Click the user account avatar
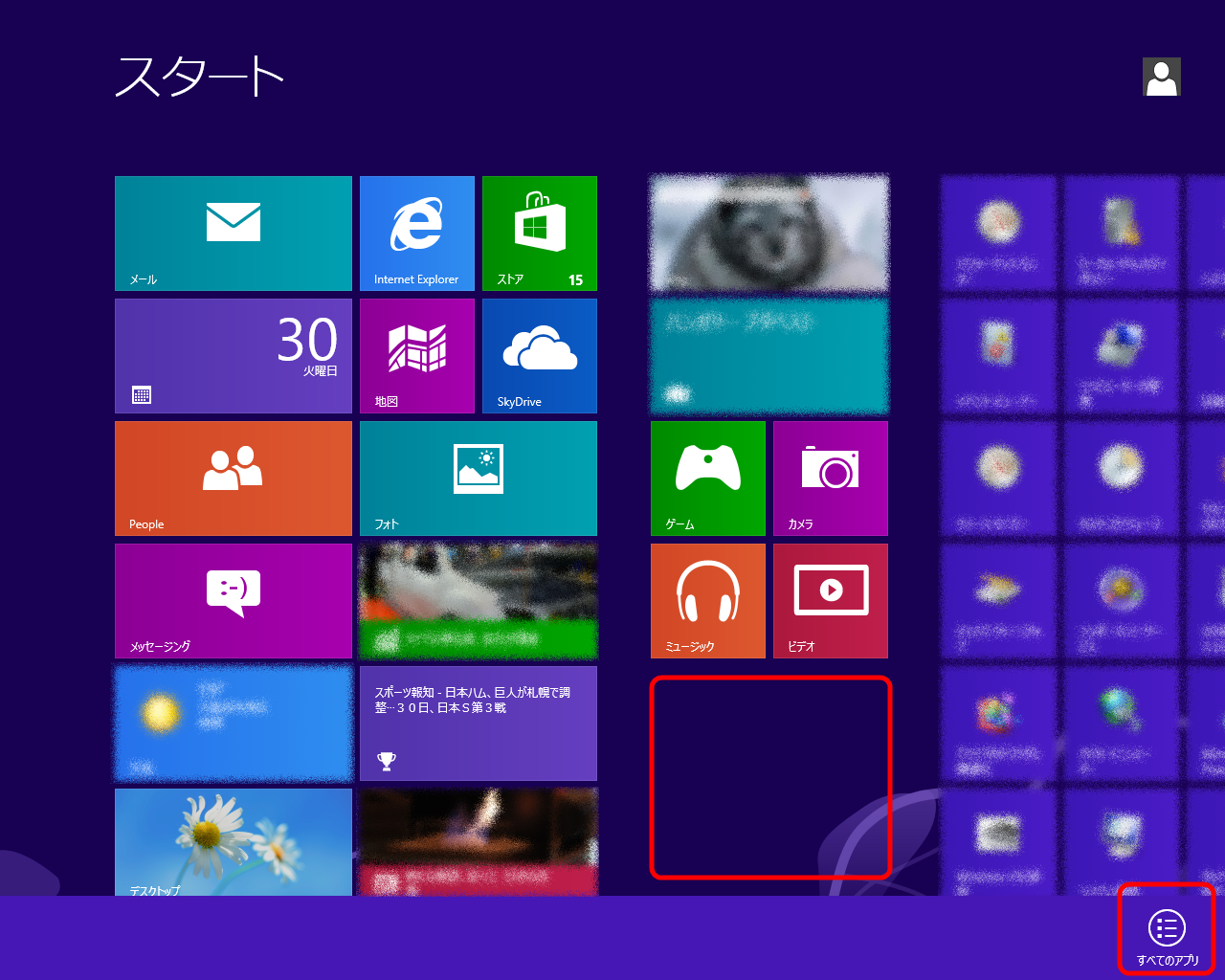 1162,77
